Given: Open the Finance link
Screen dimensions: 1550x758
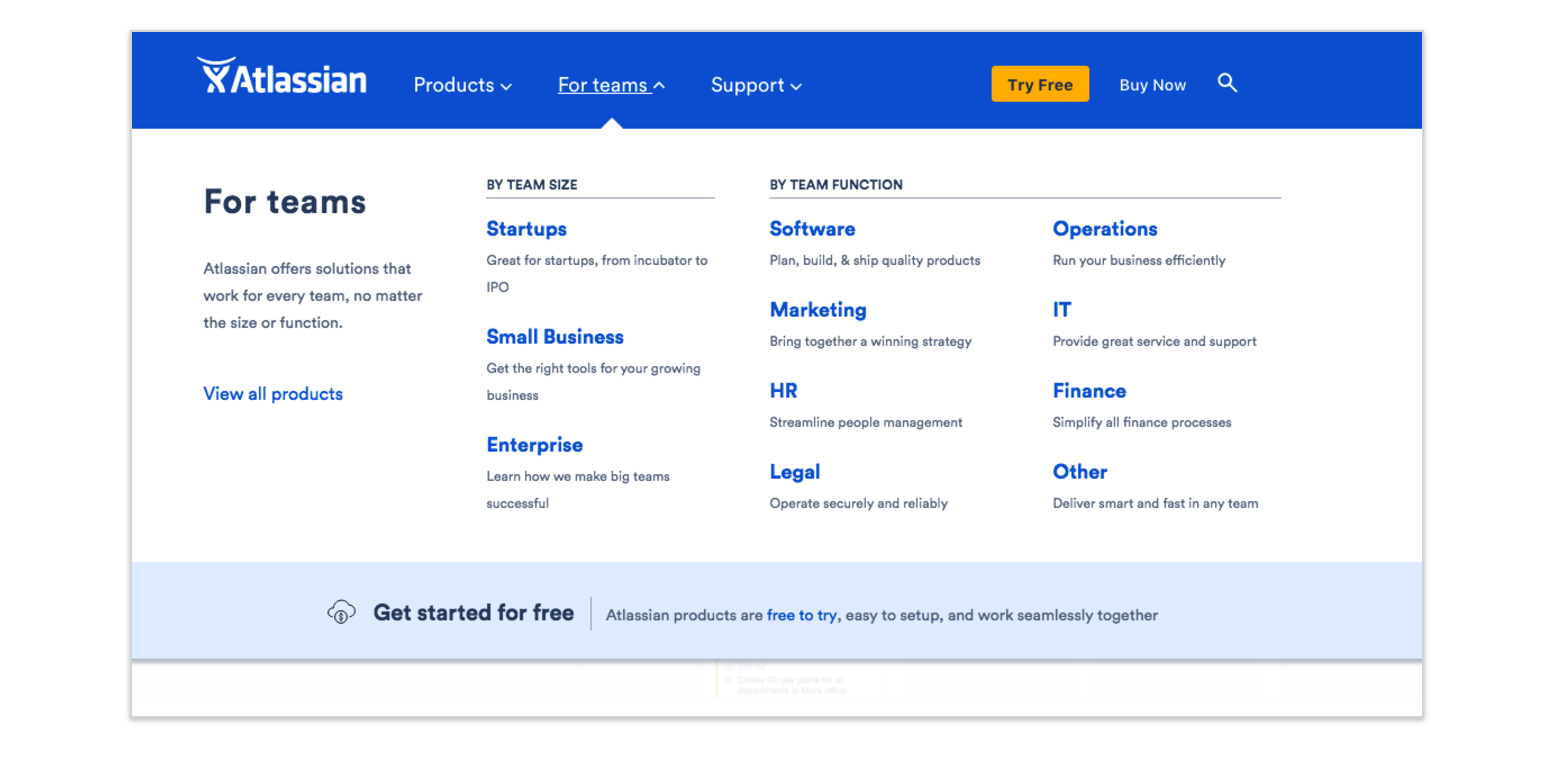Looking at the screenshot, I should tap(1089, 391).
